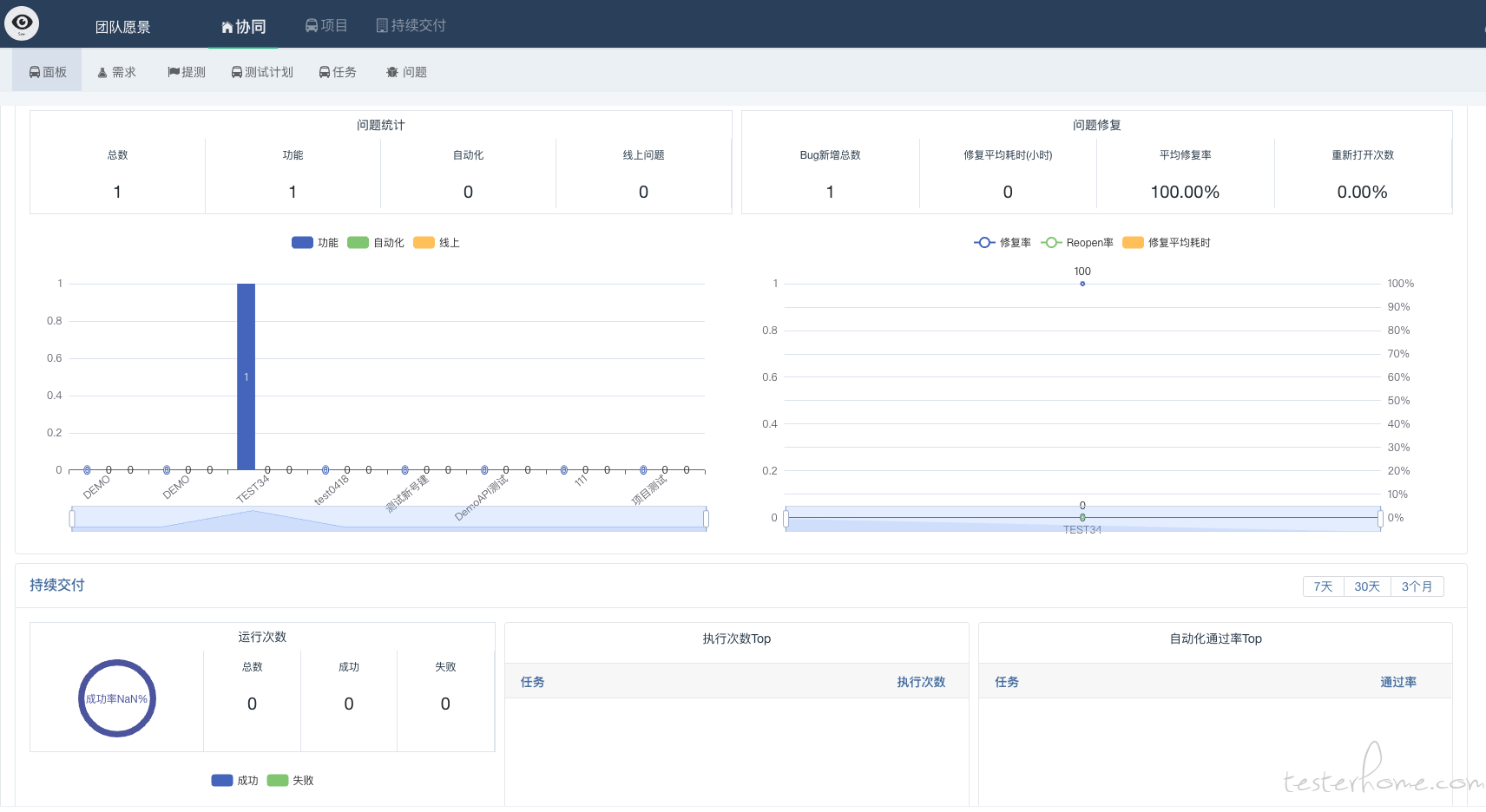Click the person icon beside 需求
This screenshot has width=1486, height=812.
[x=102, y=73]
